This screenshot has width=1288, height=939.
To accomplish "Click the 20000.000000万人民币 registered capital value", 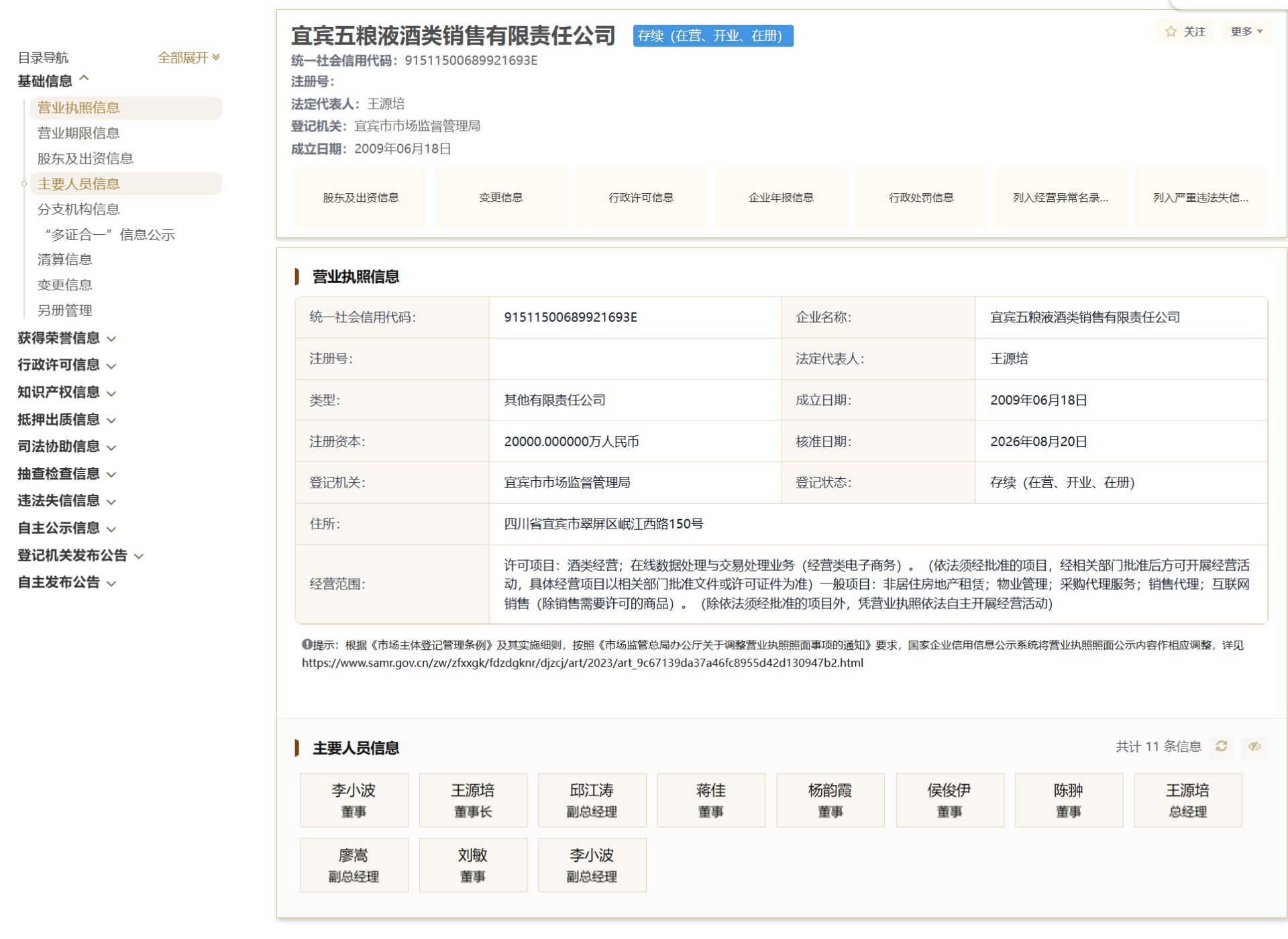I will coord(572,441).
